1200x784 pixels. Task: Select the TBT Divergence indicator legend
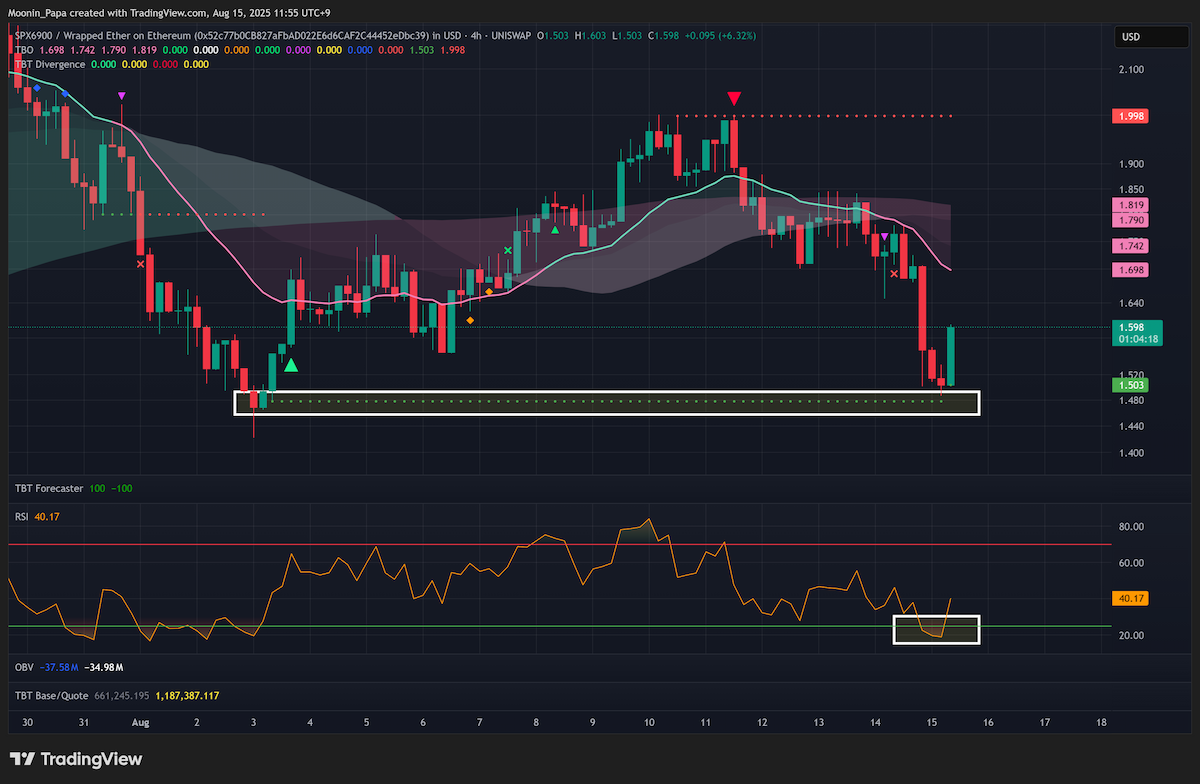point(50,64)
